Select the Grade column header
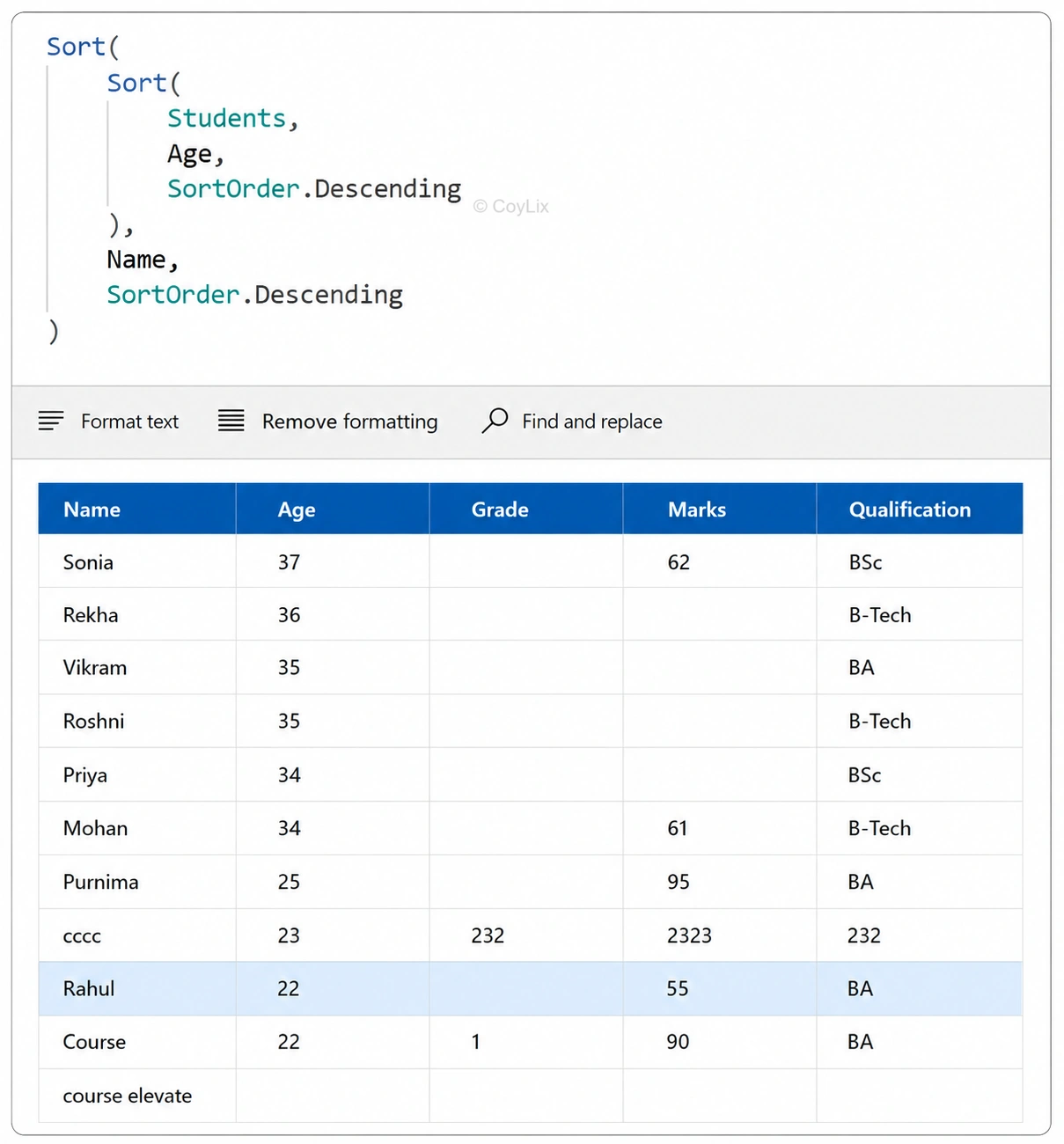This screenshot has height=1144, width=1064. coord(526,509)
